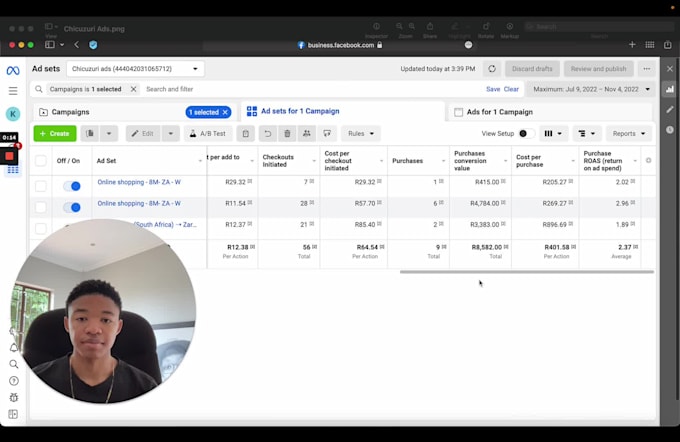This screenshot has width=680, height=442.
Task: Expand the duplicate options dropdown arrow
Action: 109,134
